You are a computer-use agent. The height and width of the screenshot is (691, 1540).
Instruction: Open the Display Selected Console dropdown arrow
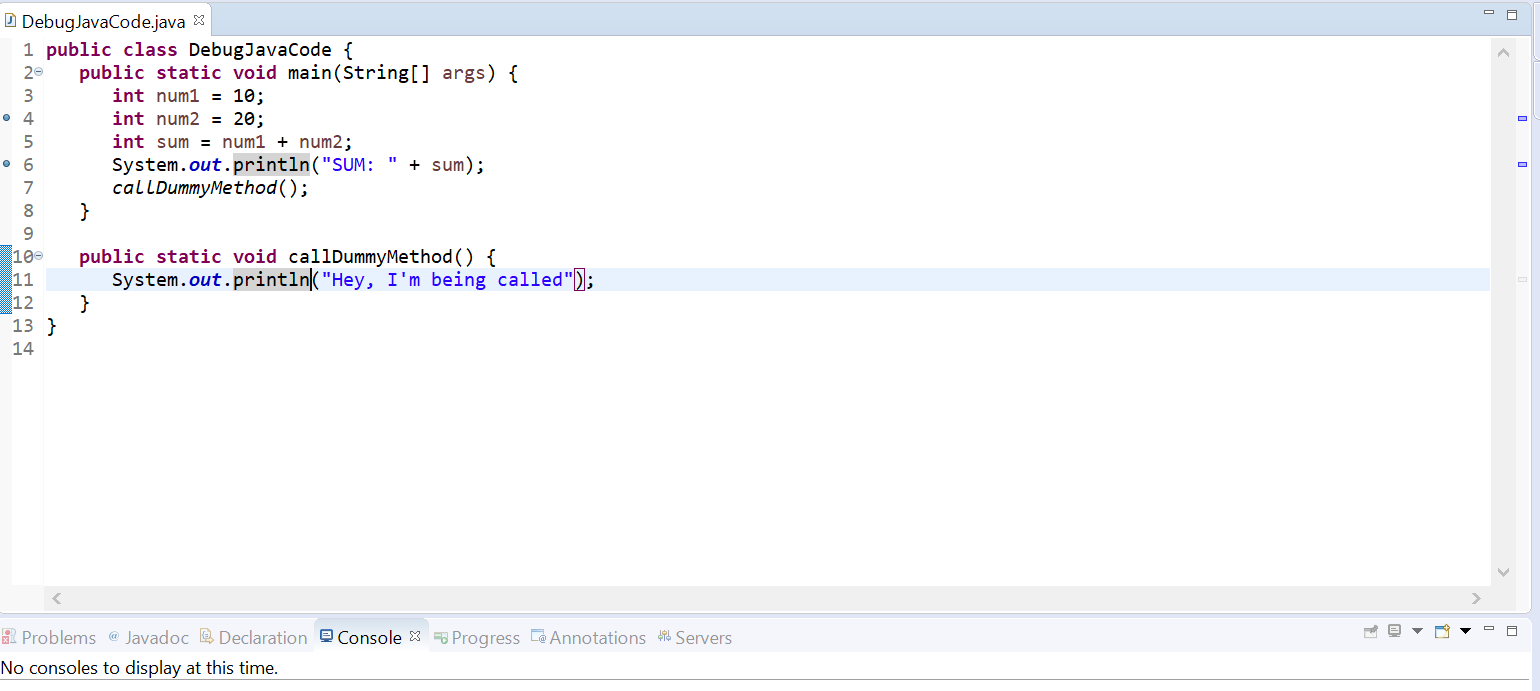tap(1417, 631)
